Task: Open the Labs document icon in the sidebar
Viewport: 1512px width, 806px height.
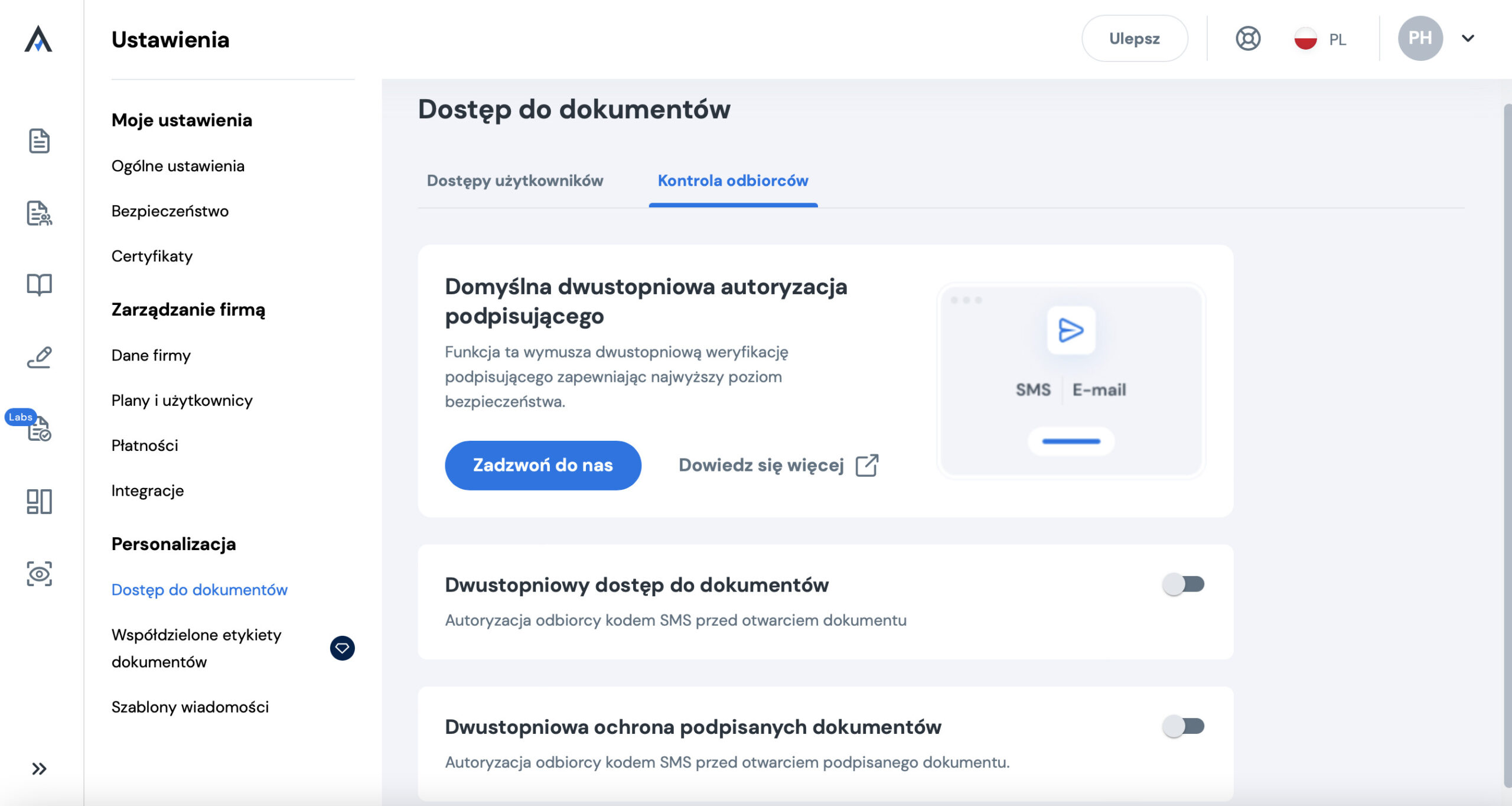Action: pos(39,429)
